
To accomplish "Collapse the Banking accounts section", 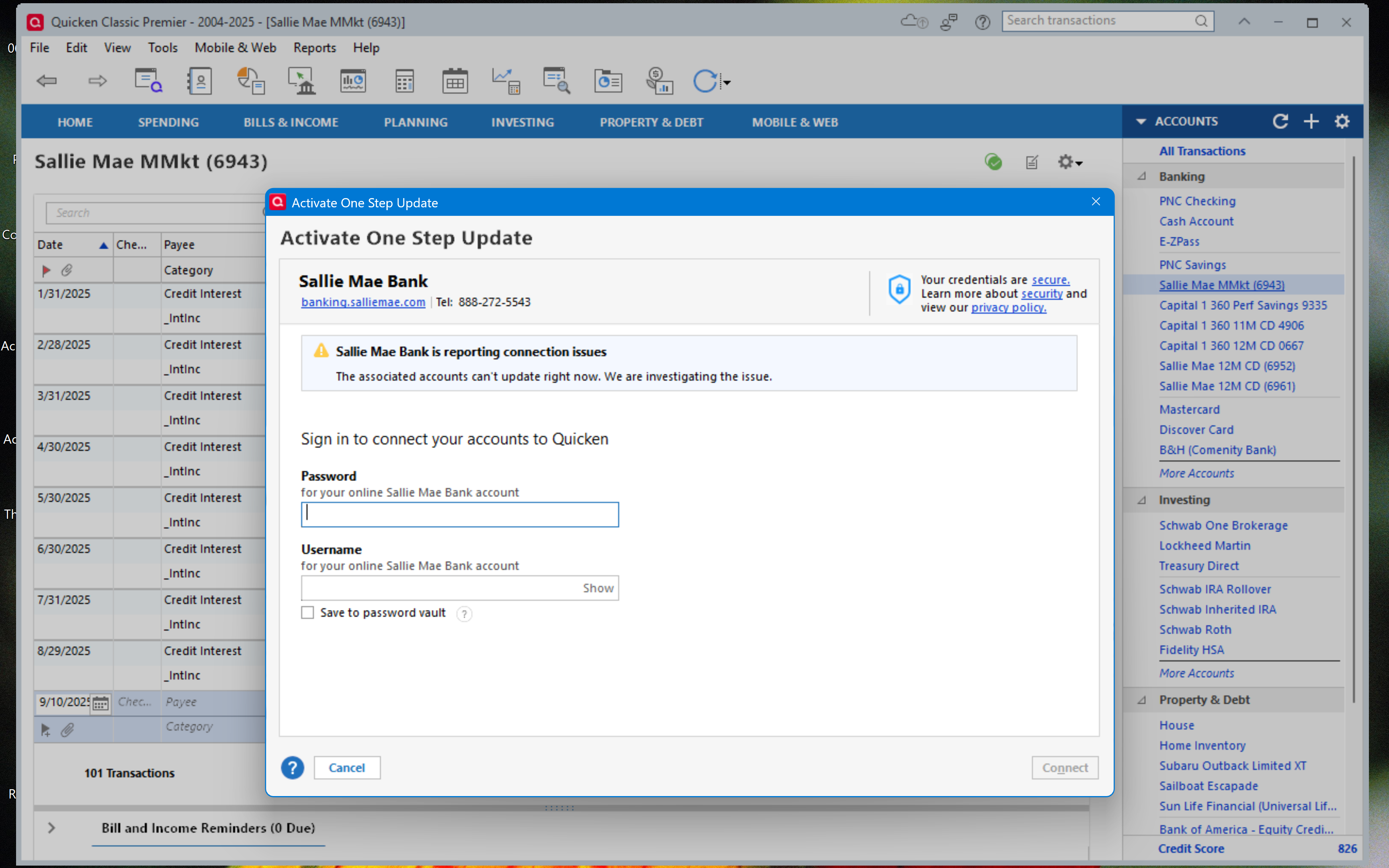I will tap(1141, 177).
